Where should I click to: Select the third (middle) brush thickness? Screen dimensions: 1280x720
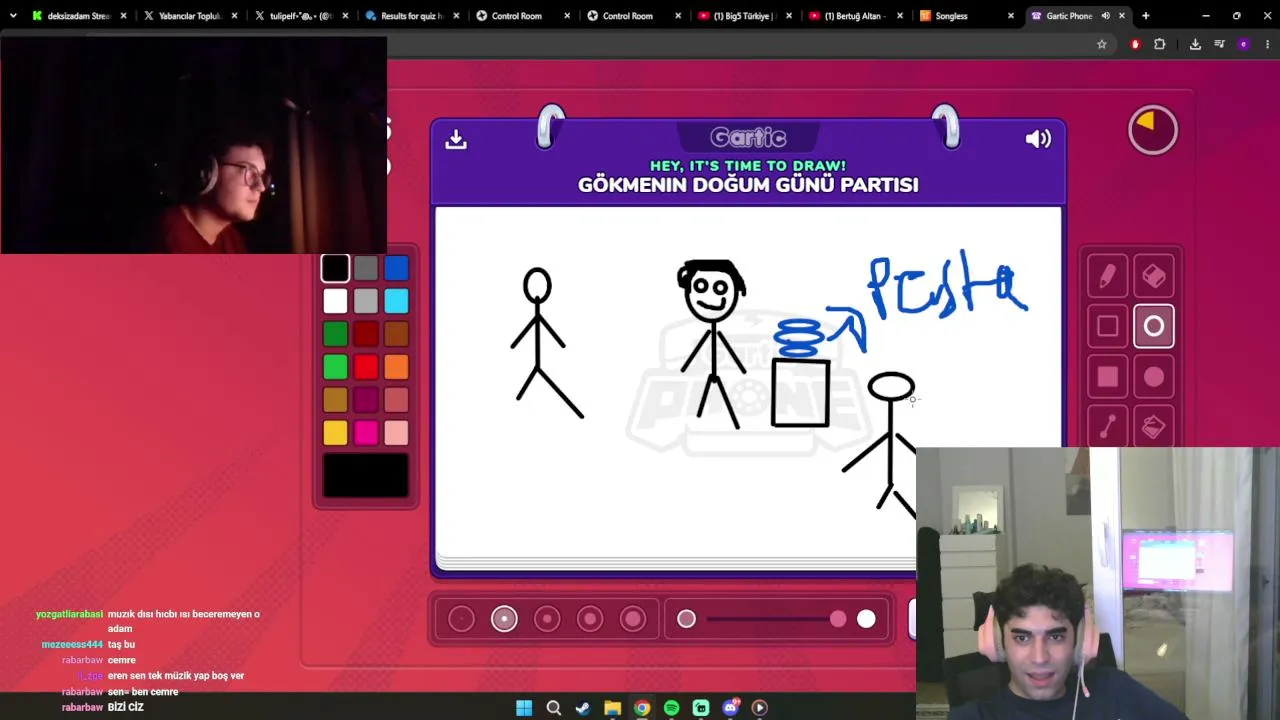(x=547, y=619)
